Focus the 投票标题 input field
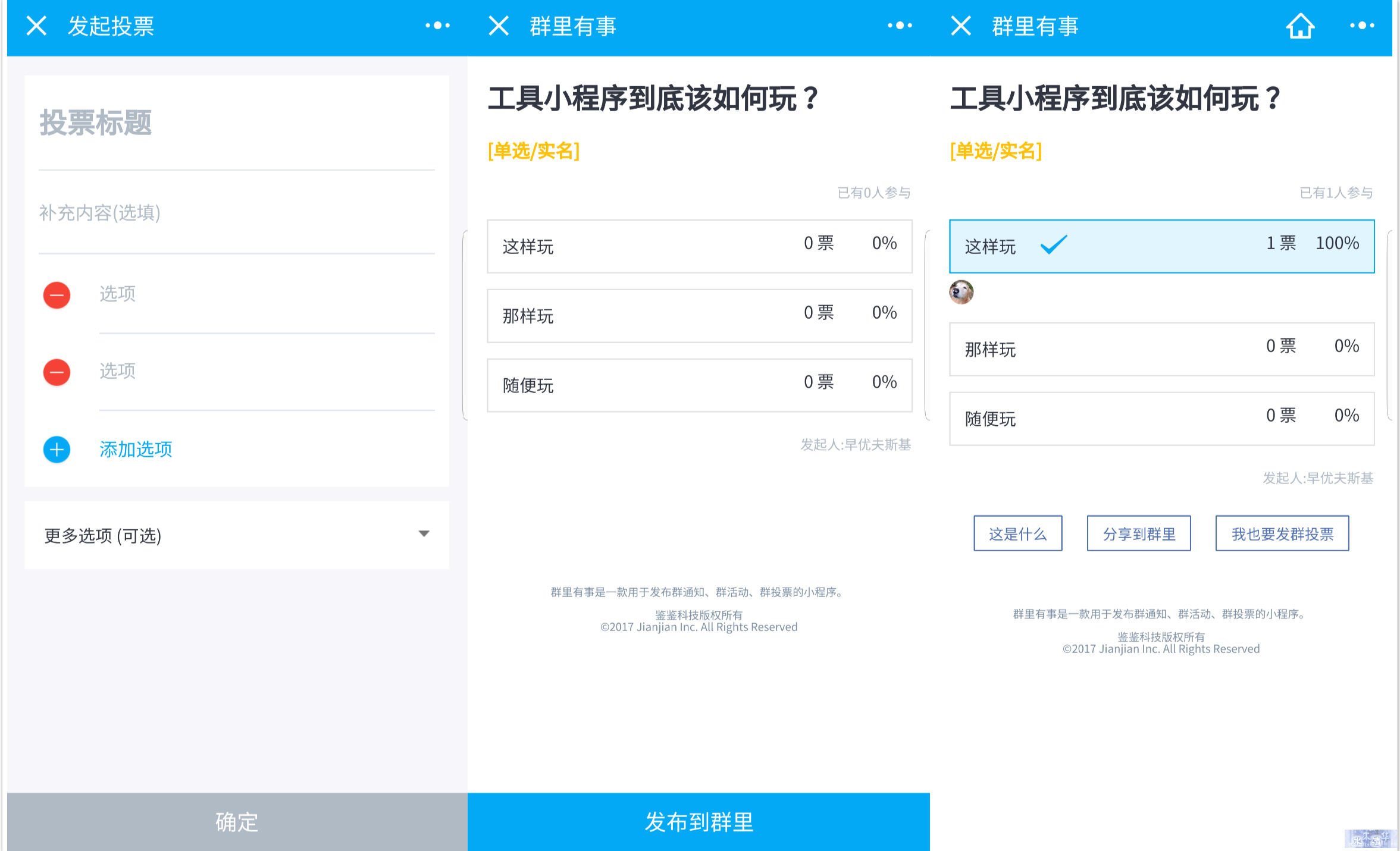The width and height of the screenshot is (1400, 851). pyautogui.click(x=237, y=124)
